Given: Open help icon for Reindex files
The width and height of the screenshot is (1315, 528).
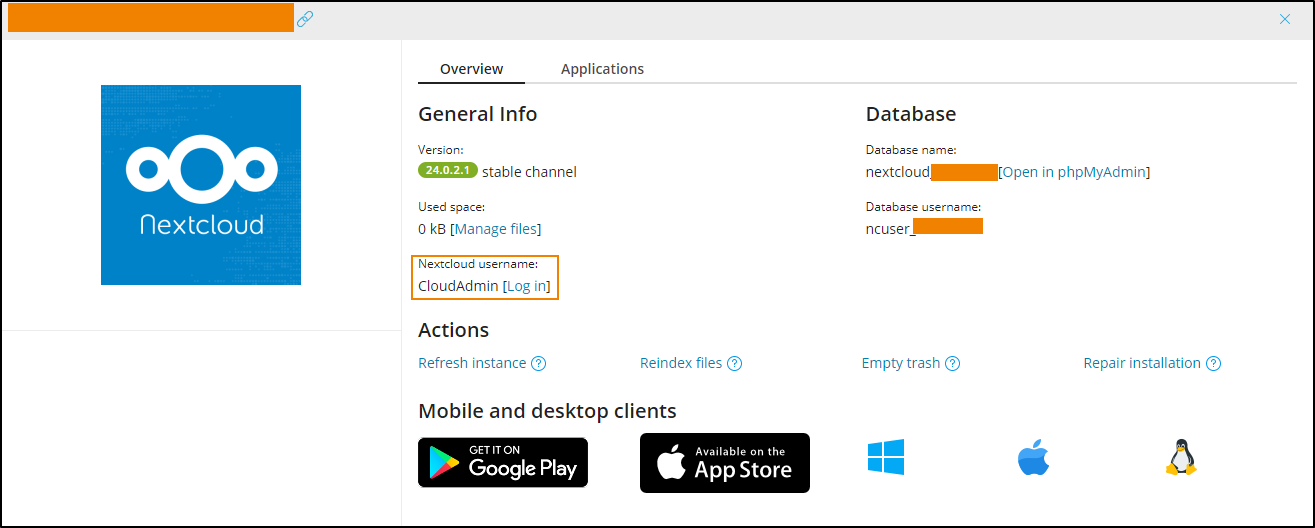Looking at the screenshot, I should click(x=735, y=363).
